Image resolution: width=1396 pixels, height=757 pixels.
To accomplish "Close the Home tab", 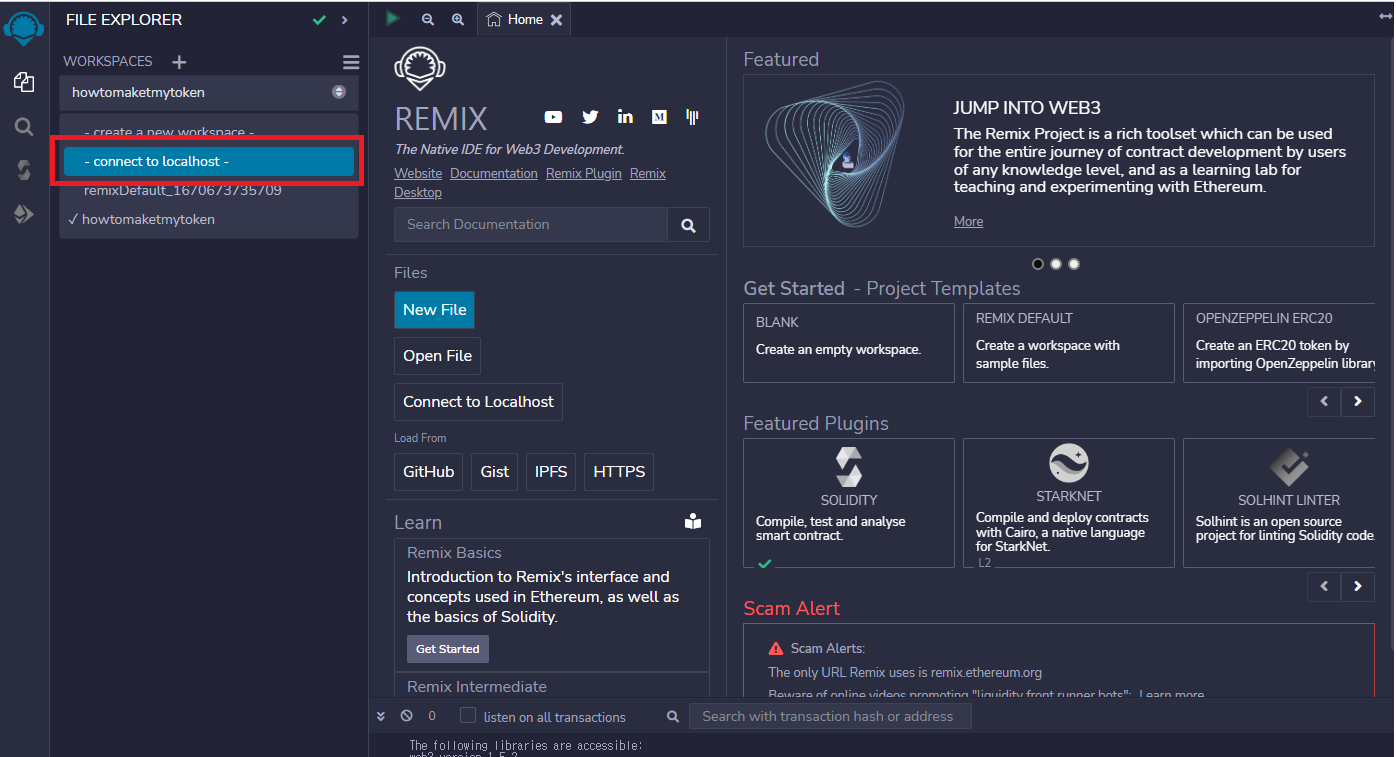I will [556, 20].
